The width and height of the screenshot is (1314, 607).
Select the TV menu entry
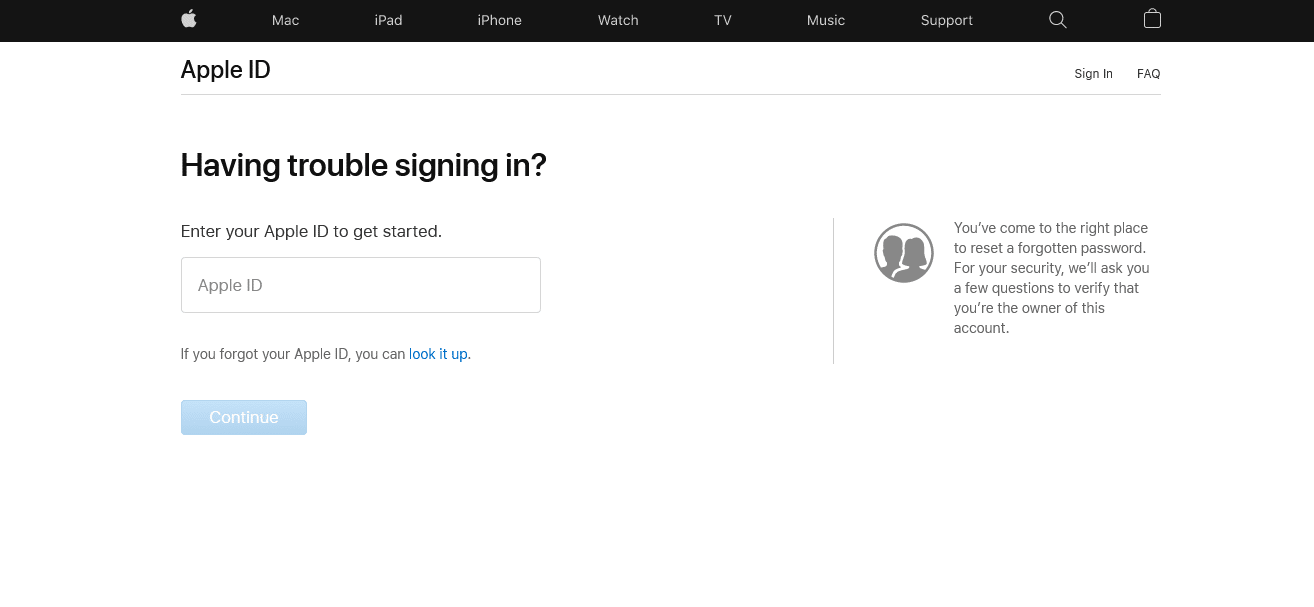[722, 20]
